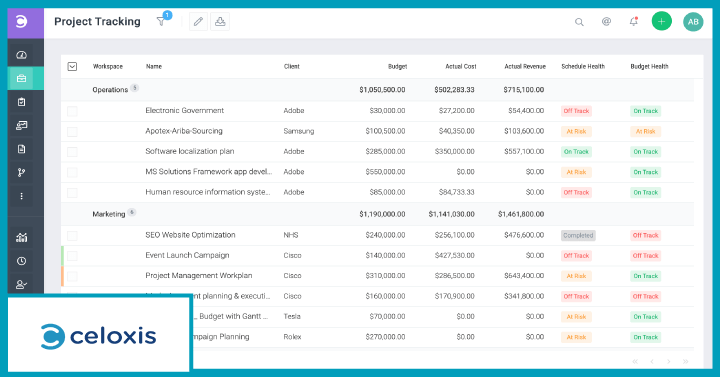Viewport: 720px width, 377px height.
Task: Check the Project Management Workplan checkbox
Action: coord(72,276)
